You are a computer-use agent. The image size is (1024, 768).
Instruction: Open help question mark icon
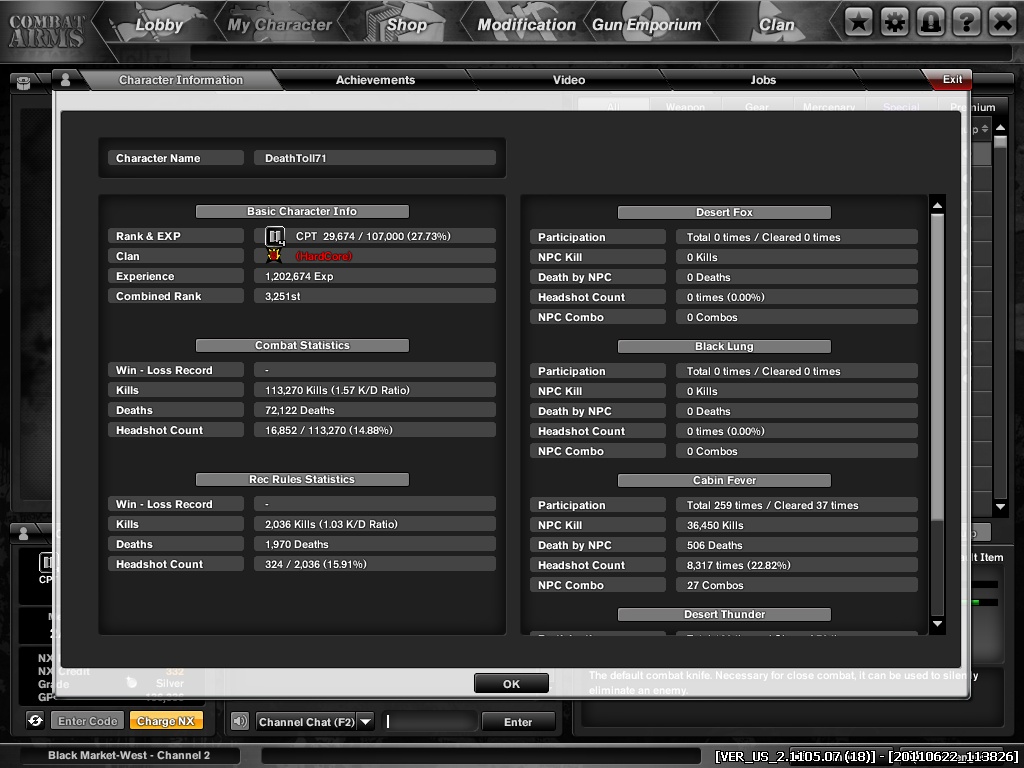pos(967,22)
